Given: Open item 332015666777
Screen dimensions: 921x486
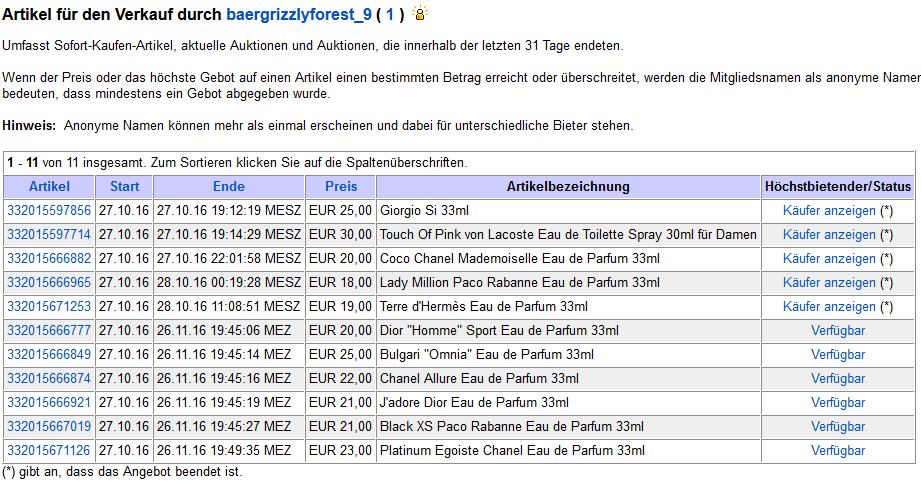Looking at the screenshot, I should tap(49, 331).
